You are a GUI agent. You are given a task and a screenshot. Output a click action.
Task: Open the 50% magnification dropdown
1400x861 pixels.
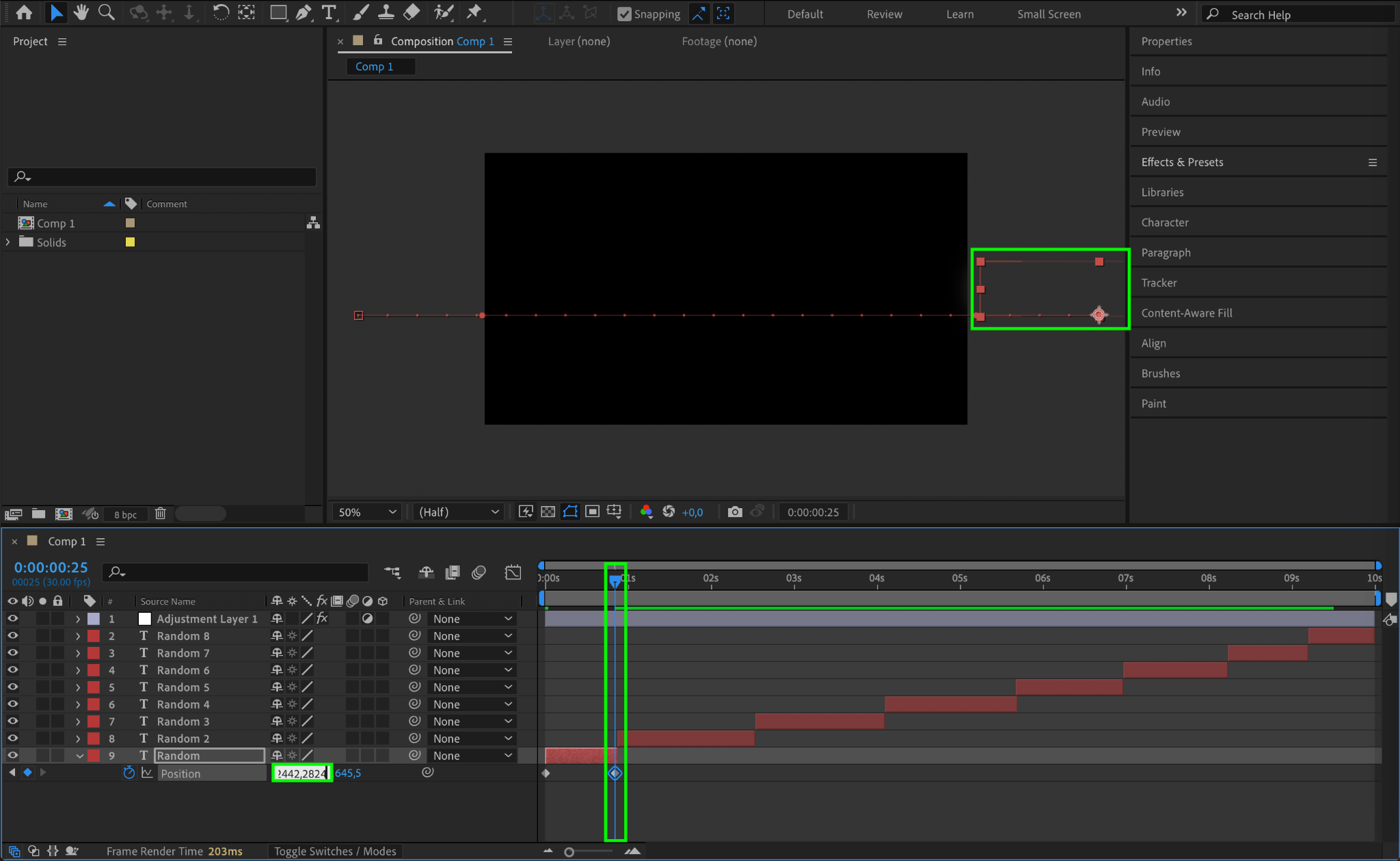(367, 512)
